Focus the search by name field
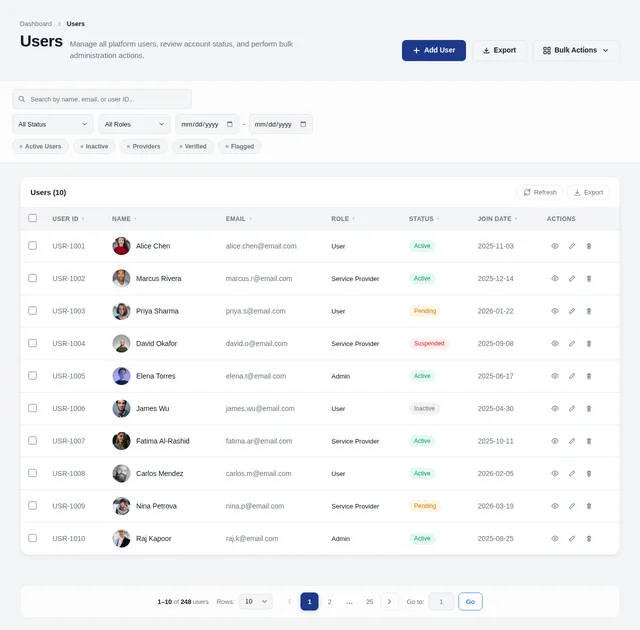Viewport: 640px width, 630px height. 102,99
